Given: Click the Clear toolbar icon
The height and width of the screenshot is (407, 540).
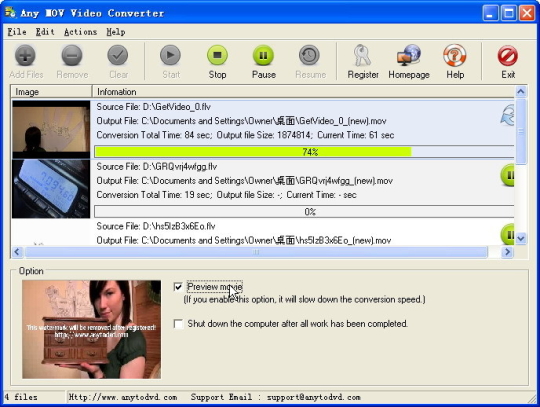Looking at the screenshot, I should (x=118, y=55).
